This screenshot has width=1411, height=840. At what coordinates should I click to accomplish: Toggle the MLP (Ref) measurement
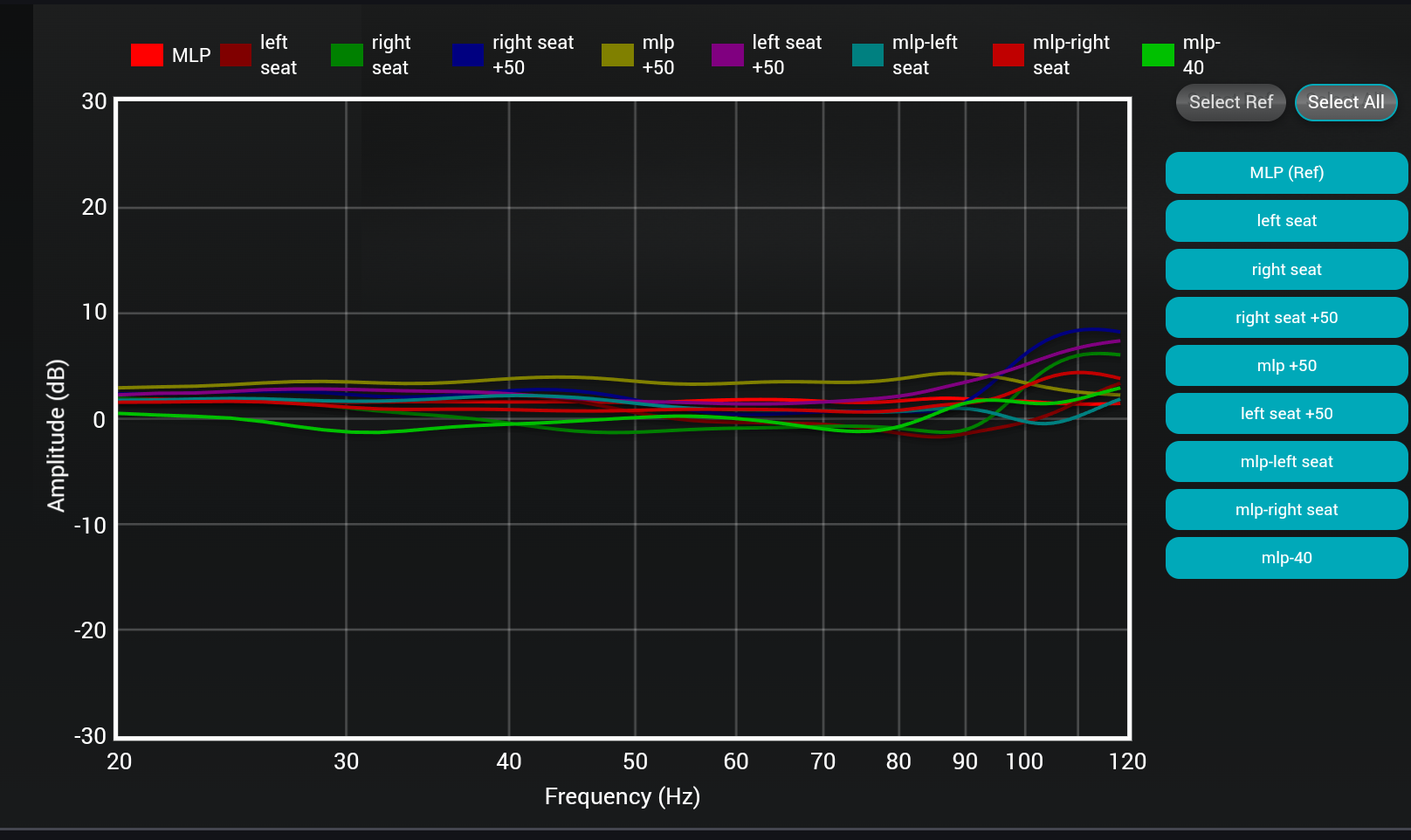click(1286, 173)
